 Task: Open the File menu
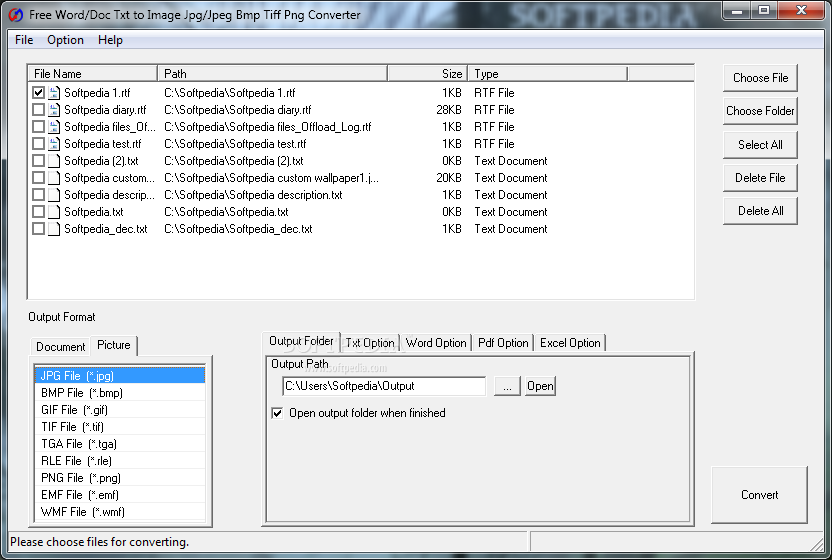pyautogui.click(x=24, y=40)
